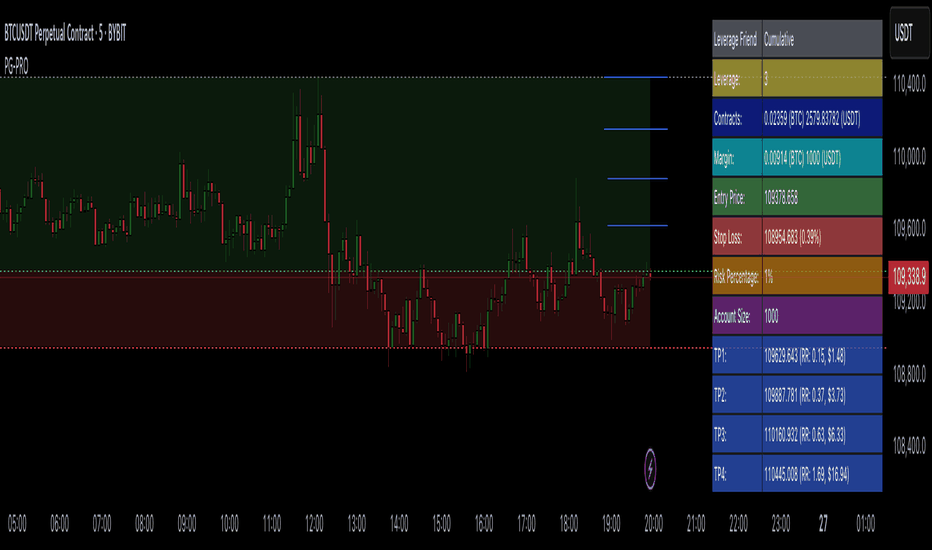Select the 'TP1:' label cell
Screen dimensions: 932x550
[x=737, y=355]
